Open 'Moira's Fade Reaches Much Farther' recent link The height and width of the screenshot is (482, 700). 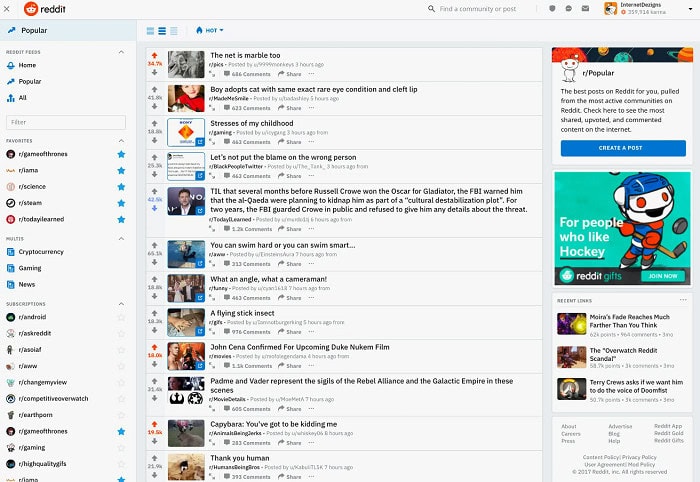point(629,321)
